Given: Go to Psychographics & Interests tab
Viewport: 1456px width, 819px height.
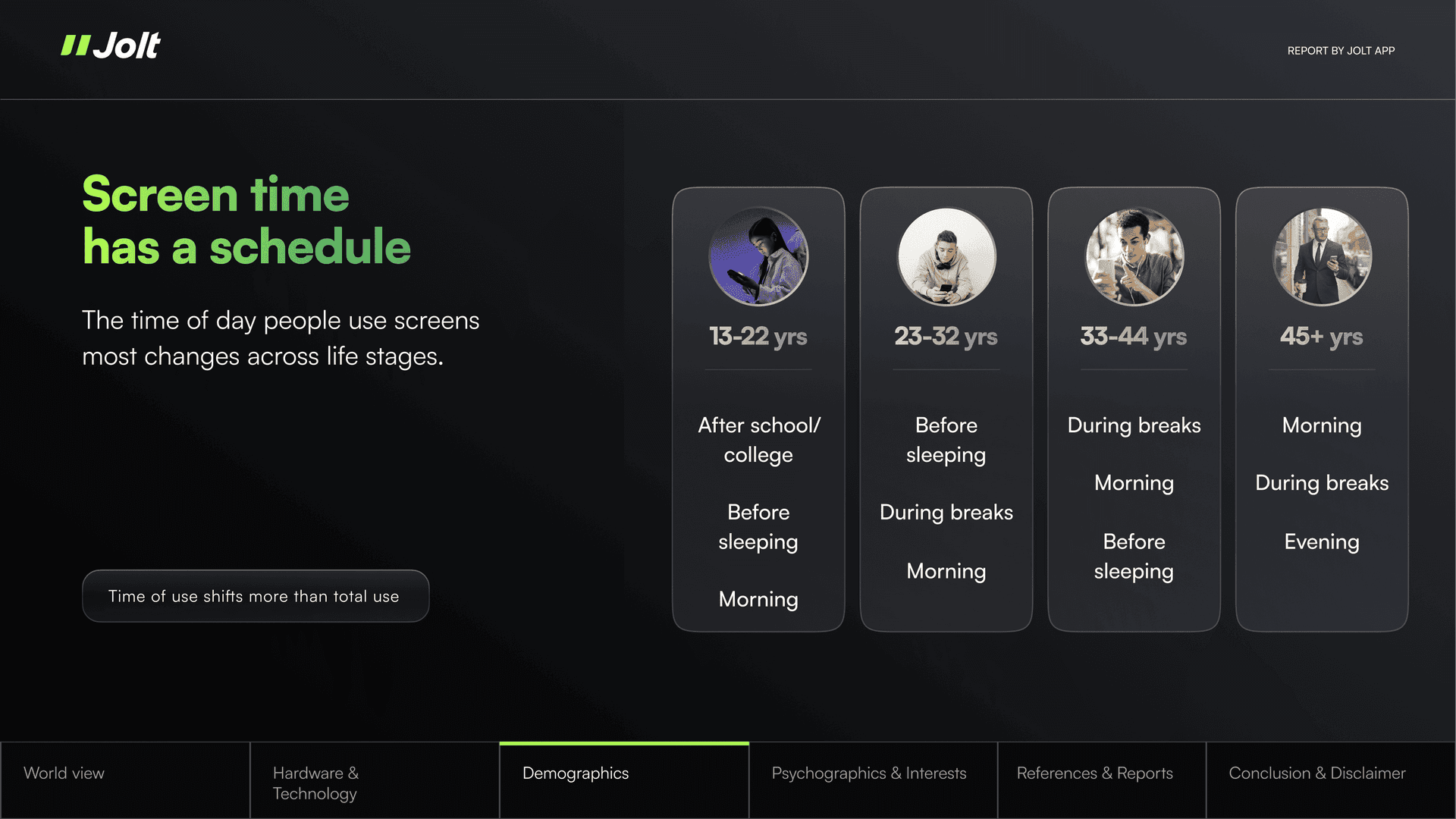Looking at the screenshot, I should tap(869, 773).
